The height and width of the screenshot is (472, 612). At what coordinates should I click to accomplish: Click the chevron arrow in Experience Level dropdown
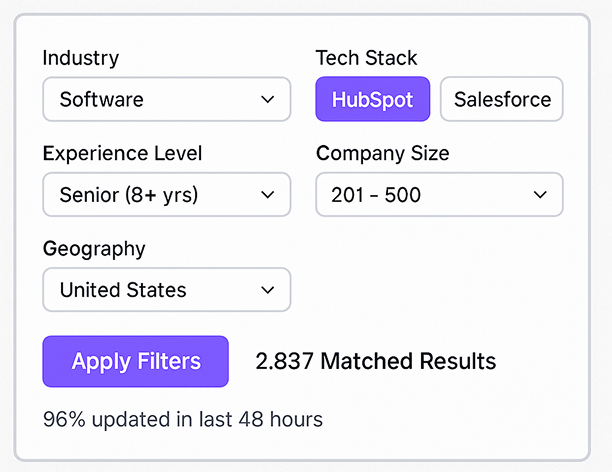click(x=267, y=195)
